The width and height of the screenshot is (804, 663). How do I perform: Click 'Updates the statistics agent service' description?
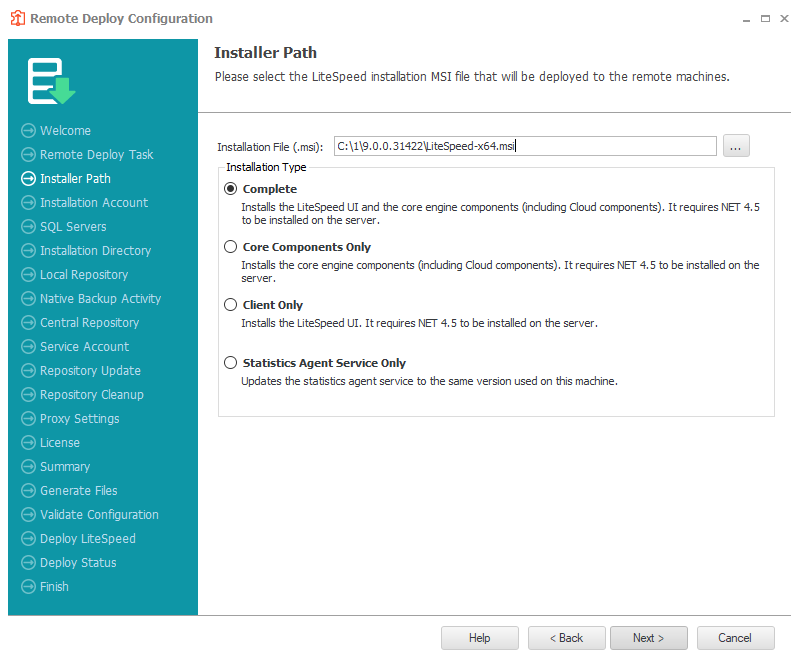[x=429, y=381]
